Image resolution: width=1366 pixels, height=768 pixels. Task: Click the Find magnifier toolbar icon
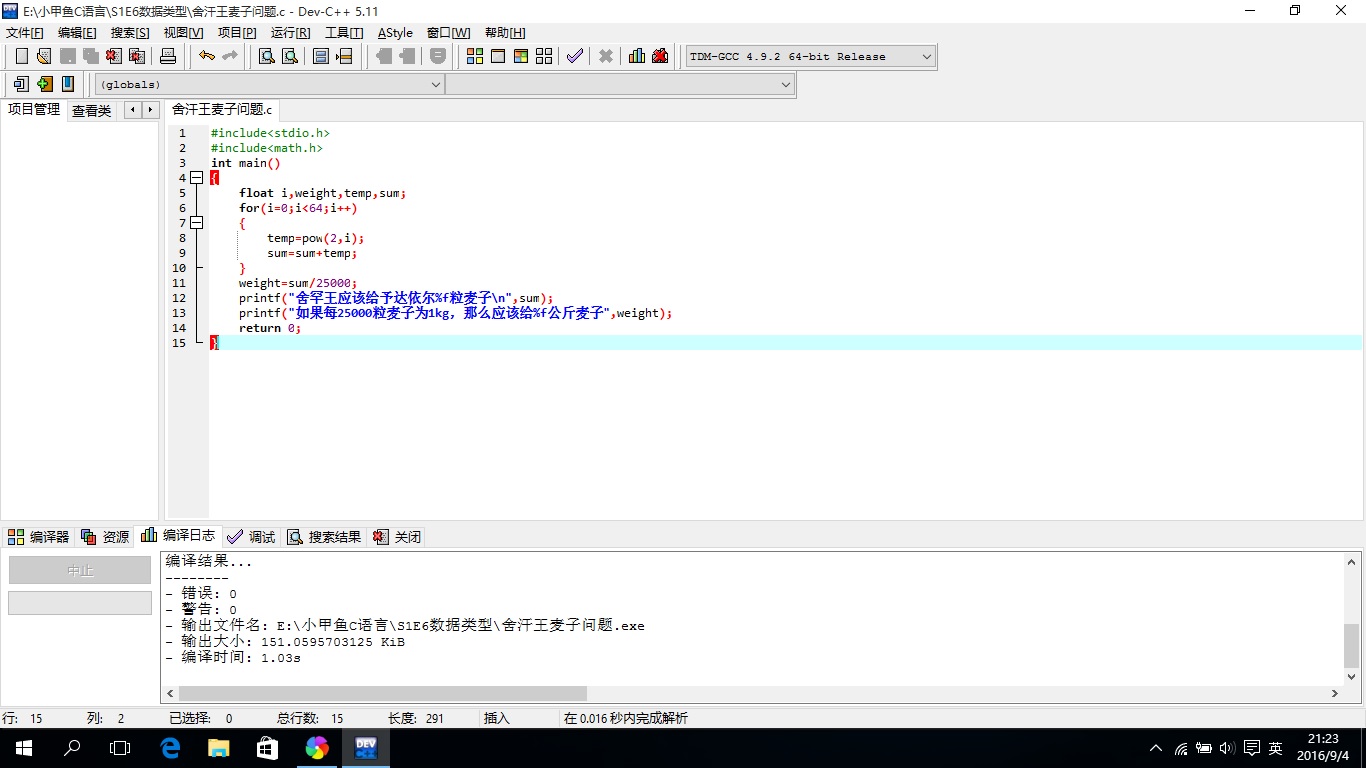(267, 56)
